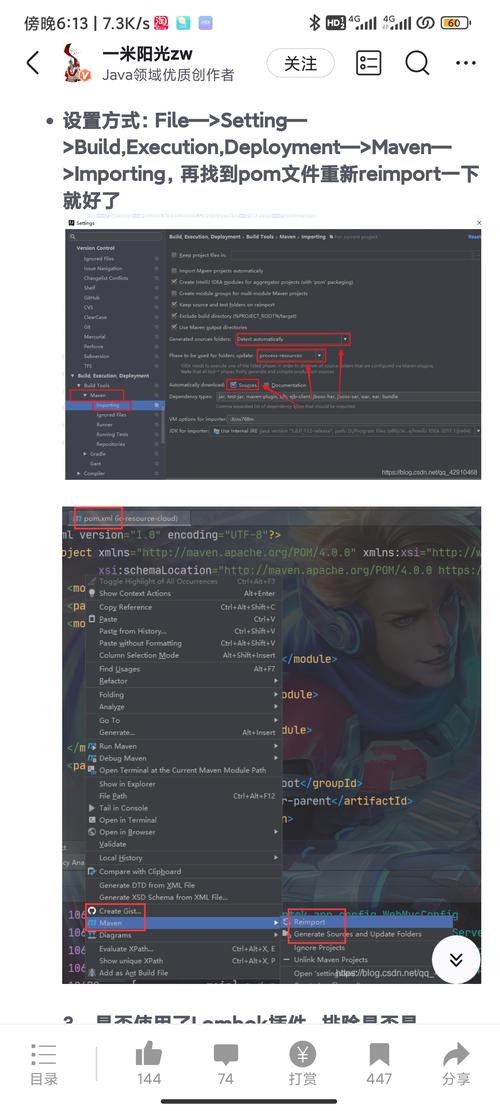Tap the author name 一米阳光zw

[147, 53]
